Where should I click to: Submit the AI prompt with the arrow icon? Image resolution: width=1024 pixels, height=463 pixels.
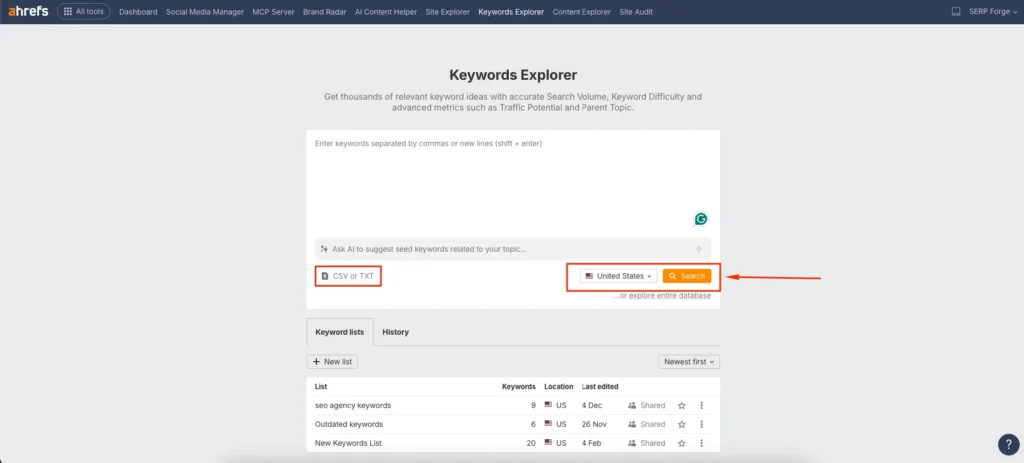coord(699,249)
